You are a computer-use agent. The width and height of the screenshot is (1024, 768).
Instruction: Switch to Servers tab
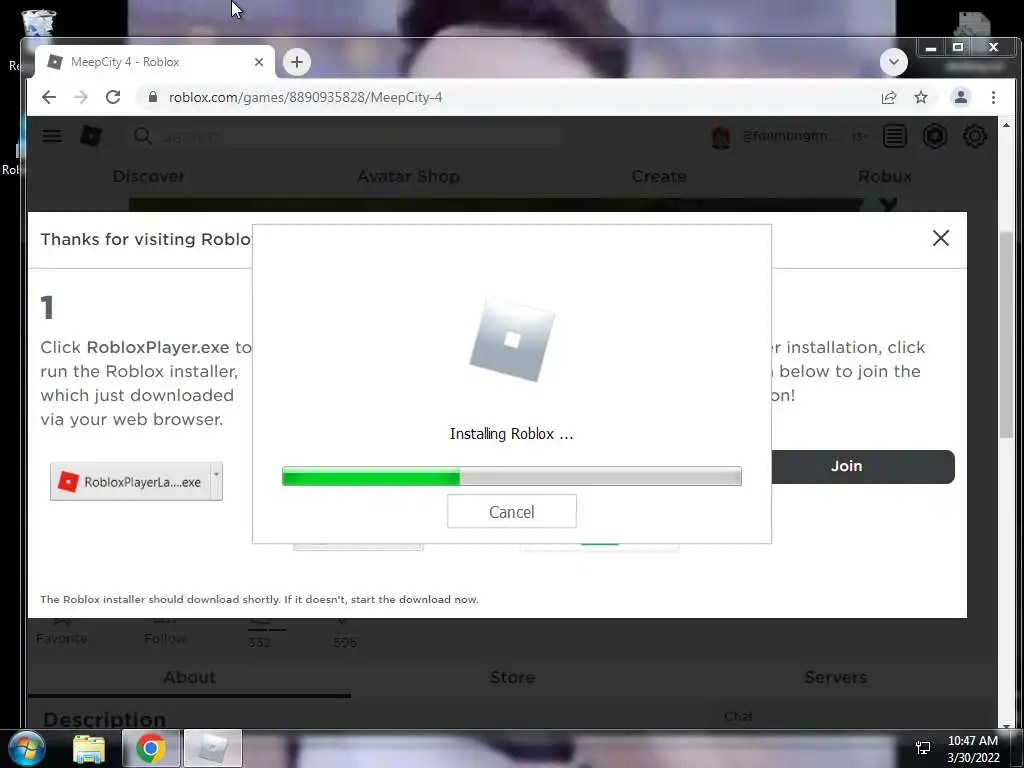(835, 677)
